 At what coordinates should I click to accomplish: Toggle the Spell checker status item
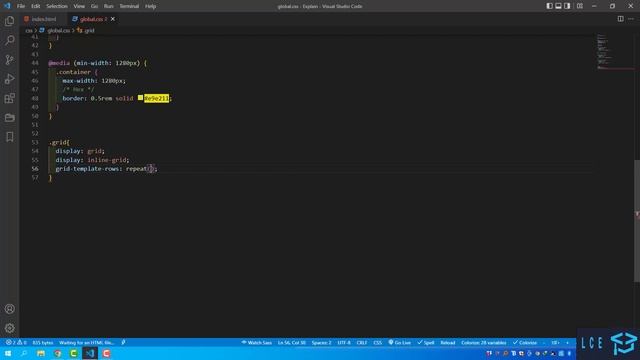(426, 342)
